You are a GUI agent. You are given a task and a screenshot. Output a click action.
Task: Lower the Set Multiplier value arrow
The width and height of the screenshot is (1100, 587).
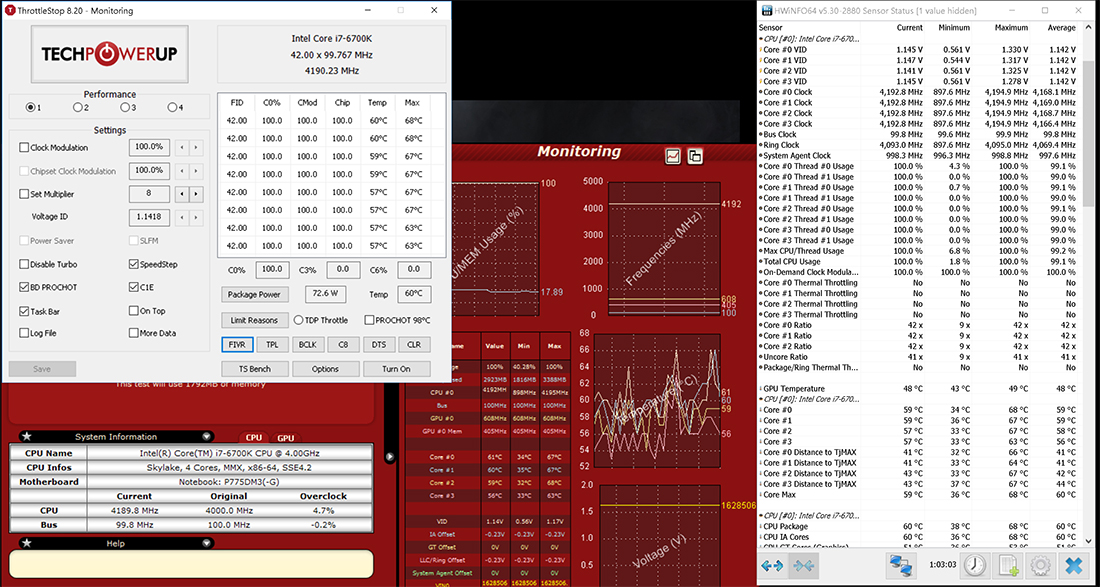coord(182,194)
